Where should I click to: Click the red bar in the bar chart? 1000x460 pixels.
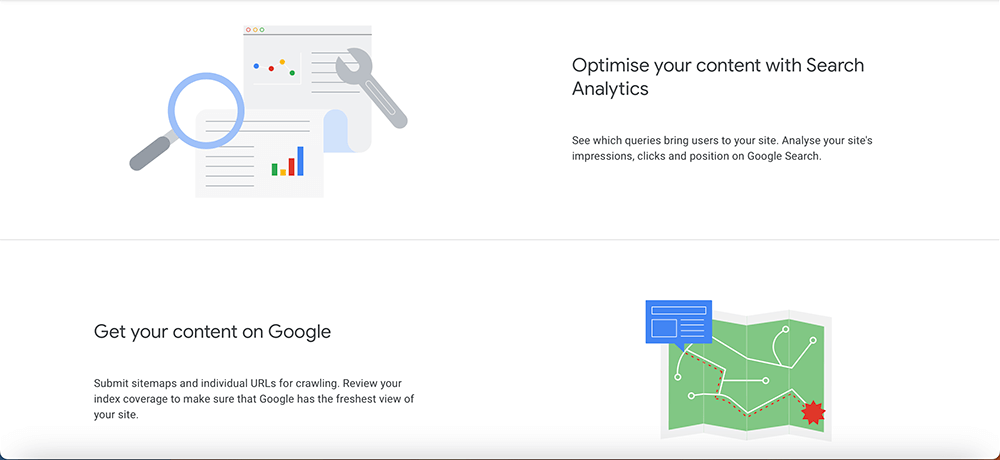point(291,165)
